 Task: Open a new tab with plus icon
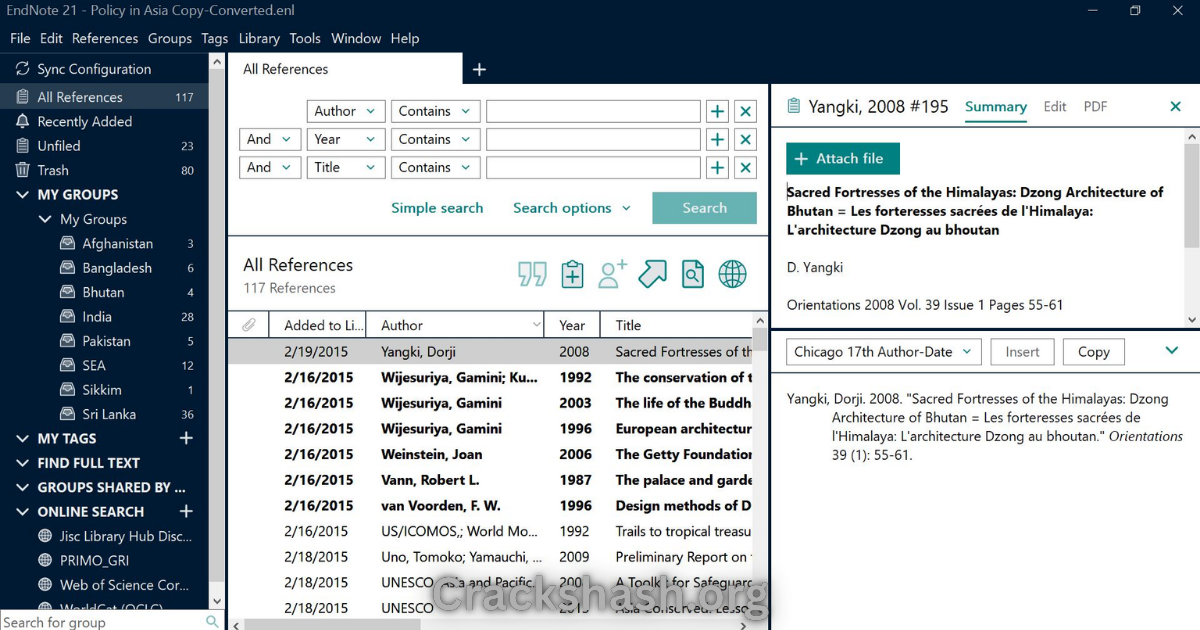click(479, 69)
